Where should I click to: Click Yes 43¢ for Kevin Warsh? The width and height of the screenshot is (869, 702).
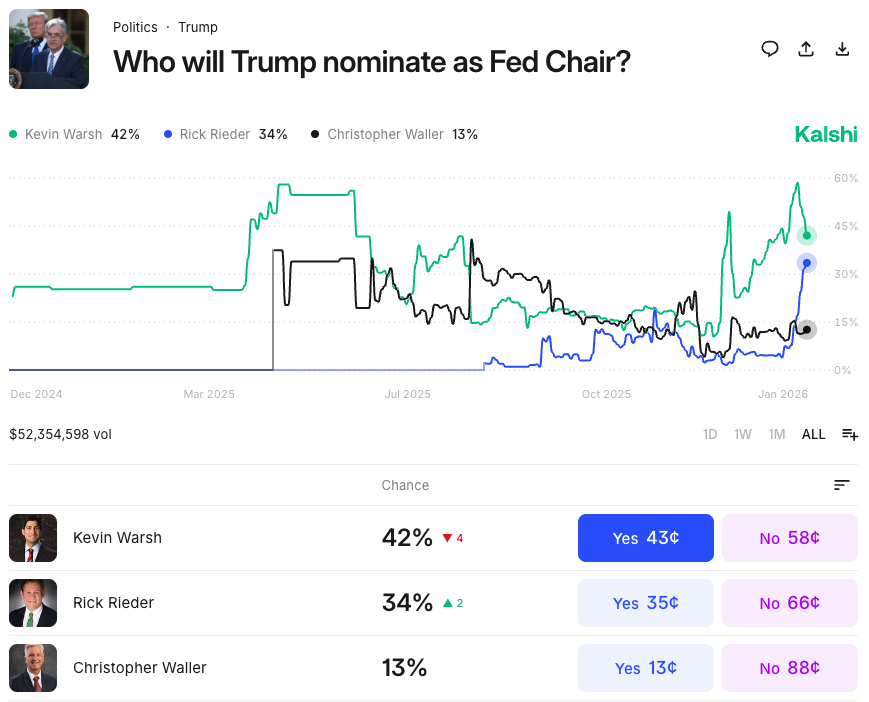coord(645,537)
